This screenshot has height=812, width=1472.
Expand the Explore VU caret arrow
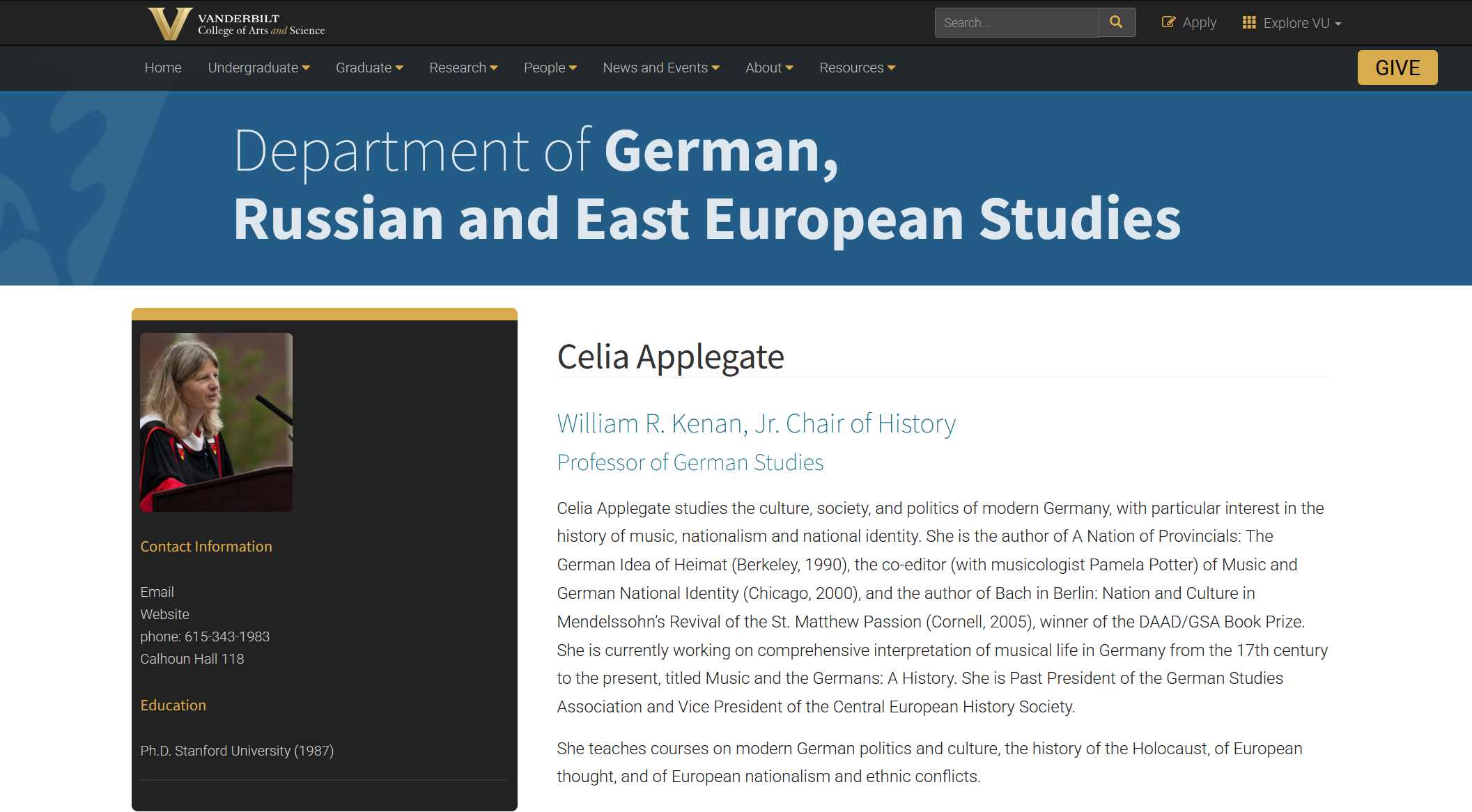point(1338,24)
